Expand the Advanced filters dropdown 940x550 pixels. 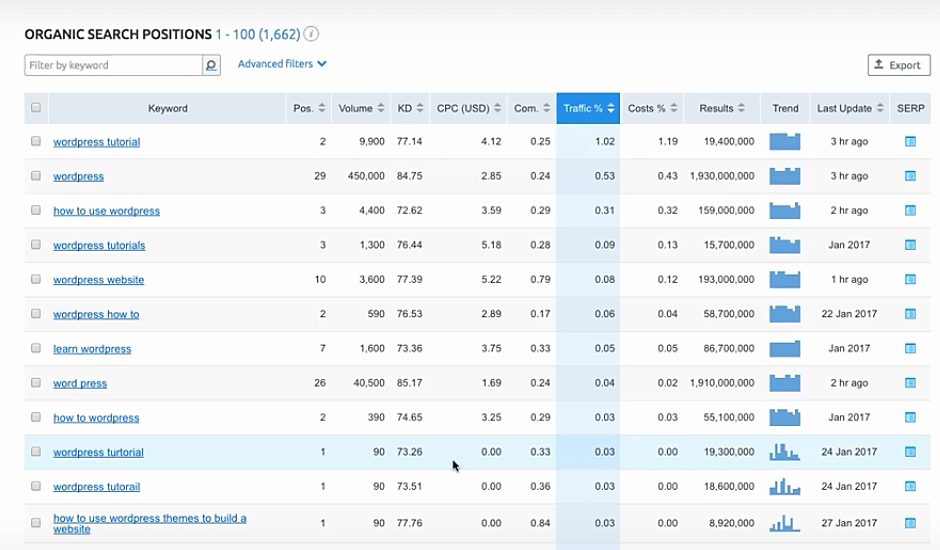(282, 64)
